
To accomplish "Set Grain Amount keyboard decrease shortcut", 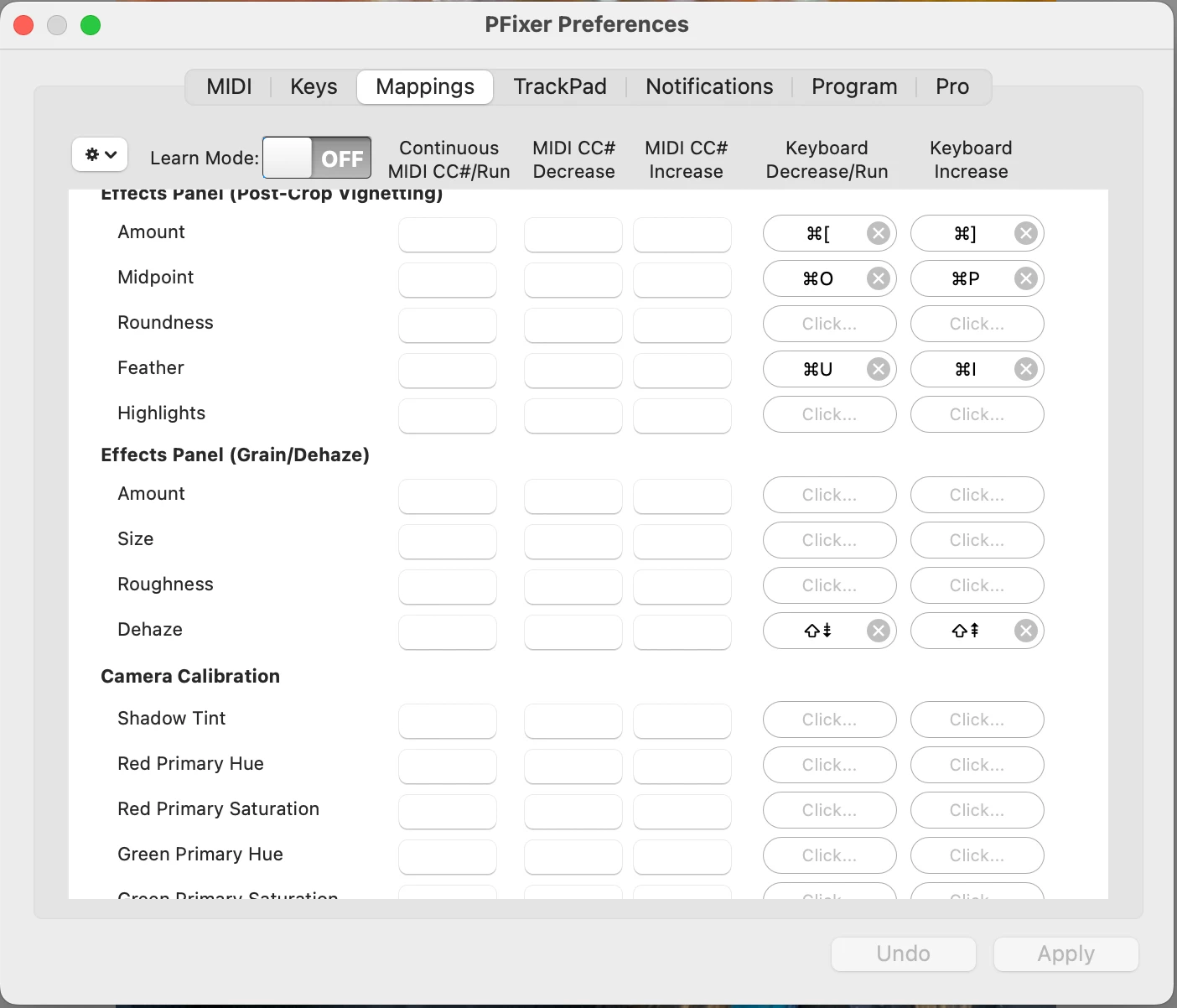I will 830,496.
